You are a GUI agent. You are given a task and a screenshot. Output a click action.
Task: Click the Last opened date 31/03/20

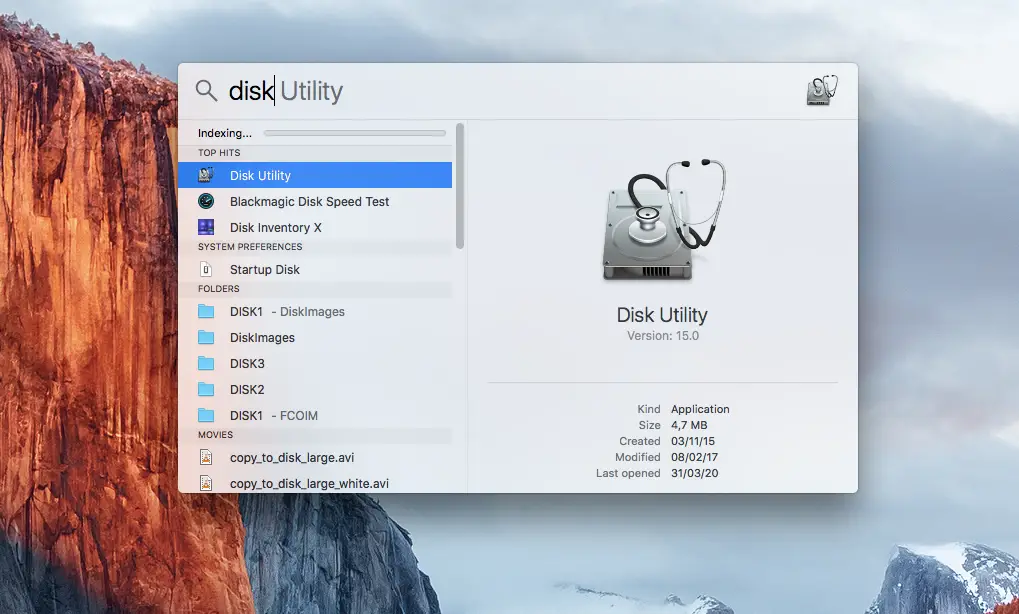(x=694, y=473)
